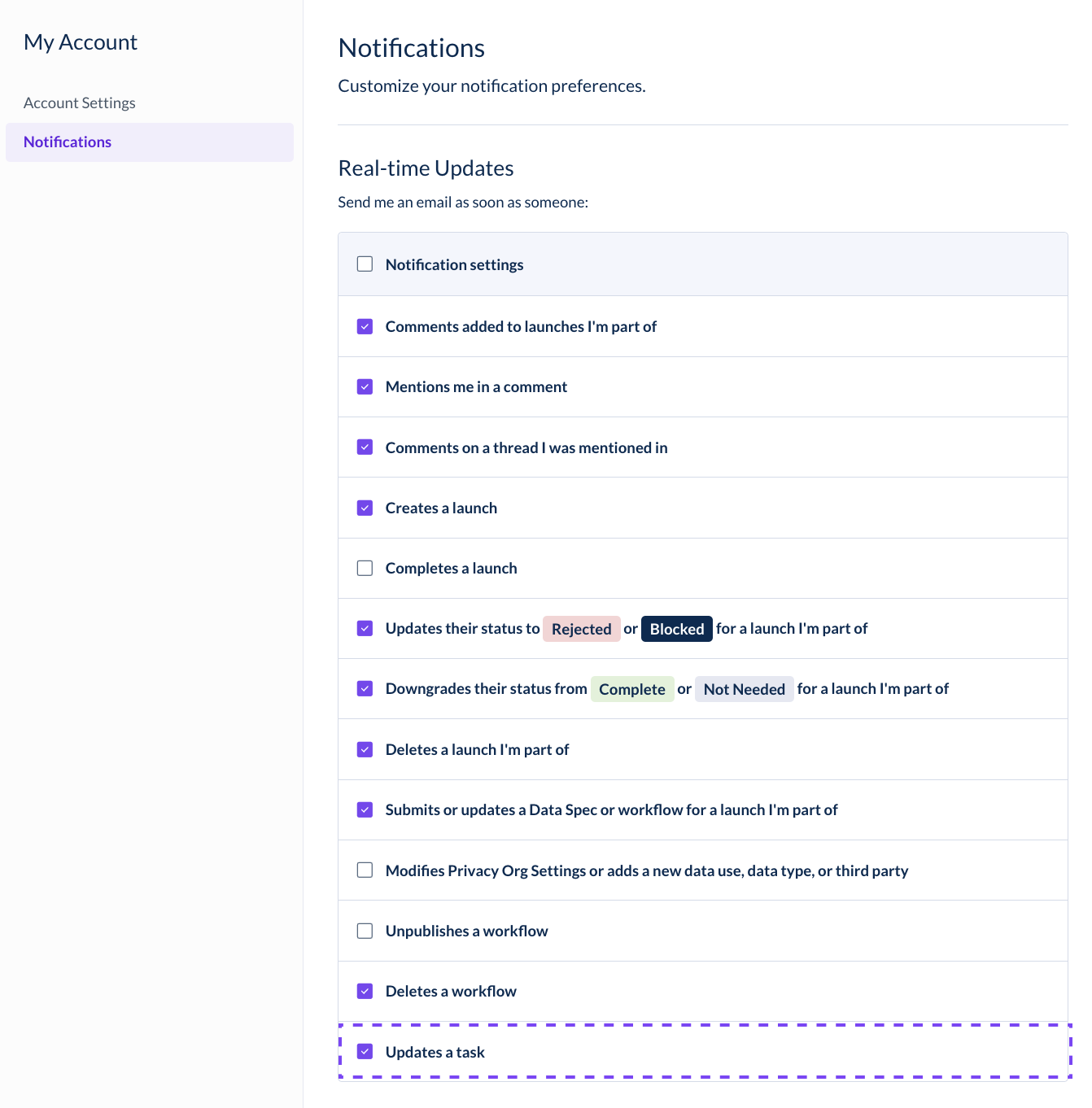
Task: Uncheck Rejected or Blocked status updates checkbox
Action: coord(365,628)
